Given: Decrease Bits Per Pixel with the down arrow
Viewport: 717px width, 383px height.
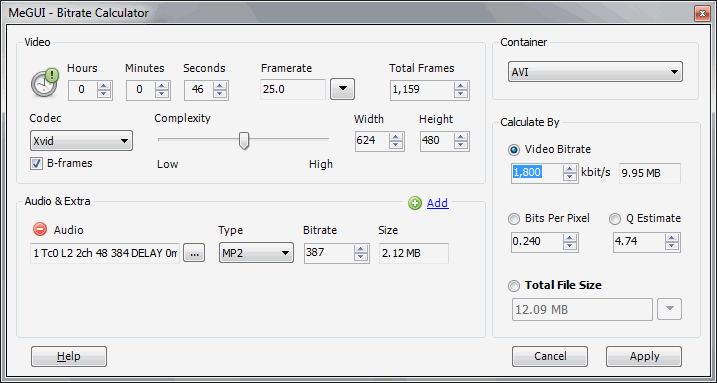Looking at the screenshot, I should coord(570,246).
